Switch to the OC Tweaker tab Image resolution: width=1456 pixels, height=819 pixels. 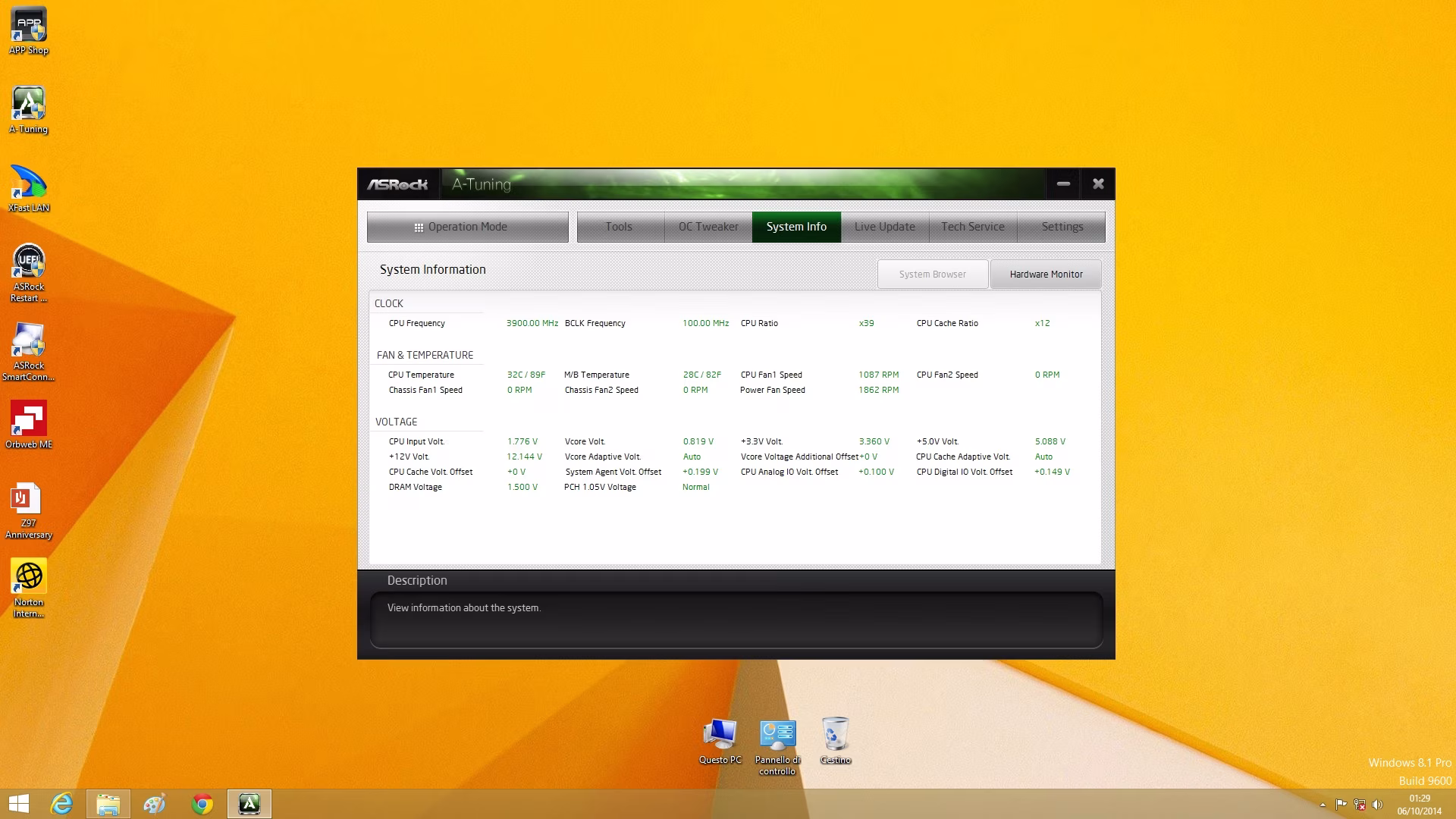[x=708, y=227]
